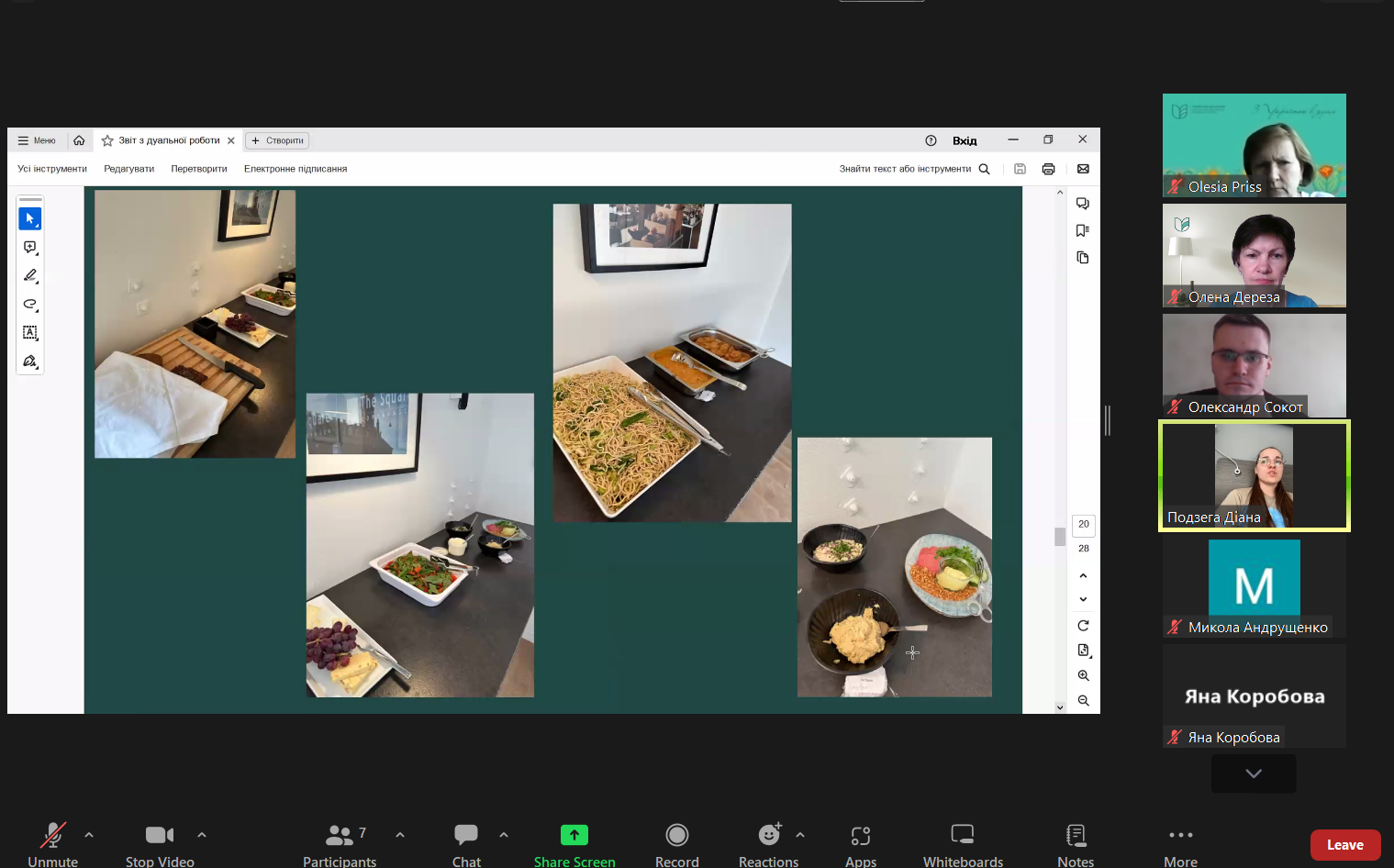Click the PDF vertical scrollbar thumb
1394x868 pixels.
[x=1060, y=537]
